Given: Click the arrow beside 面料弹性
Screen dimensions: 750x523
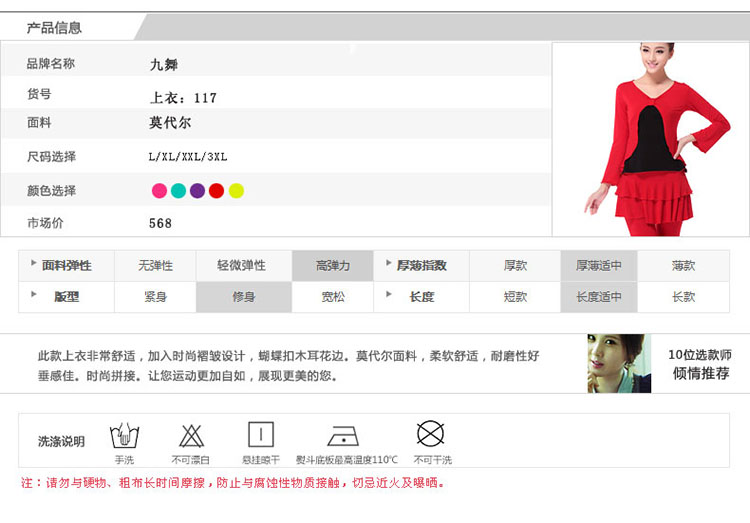Looking at the screenshot, I should click(x=34, y=264).
